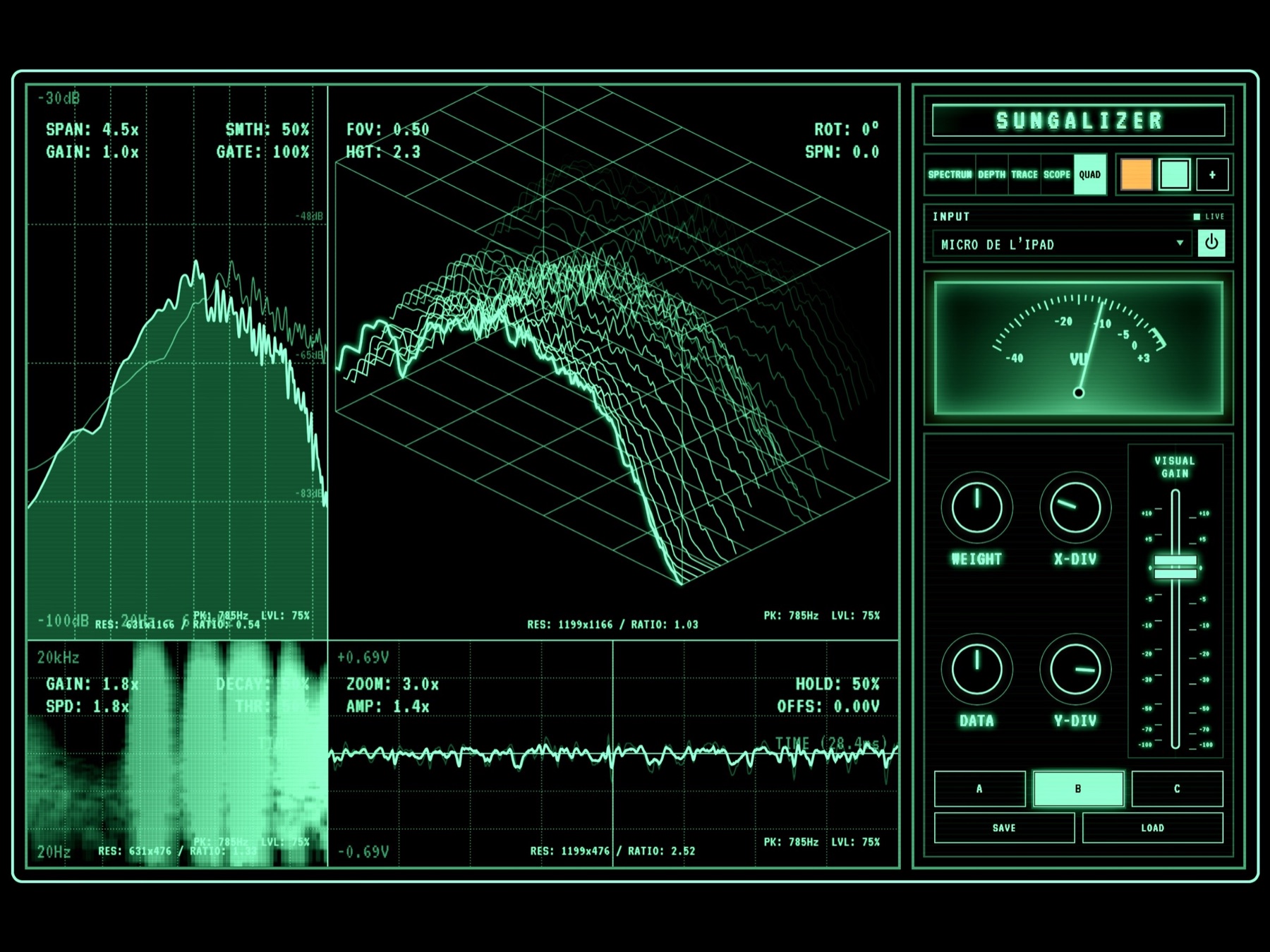
Task: Click the -100dB spectrum scale label
Action: 63,621
